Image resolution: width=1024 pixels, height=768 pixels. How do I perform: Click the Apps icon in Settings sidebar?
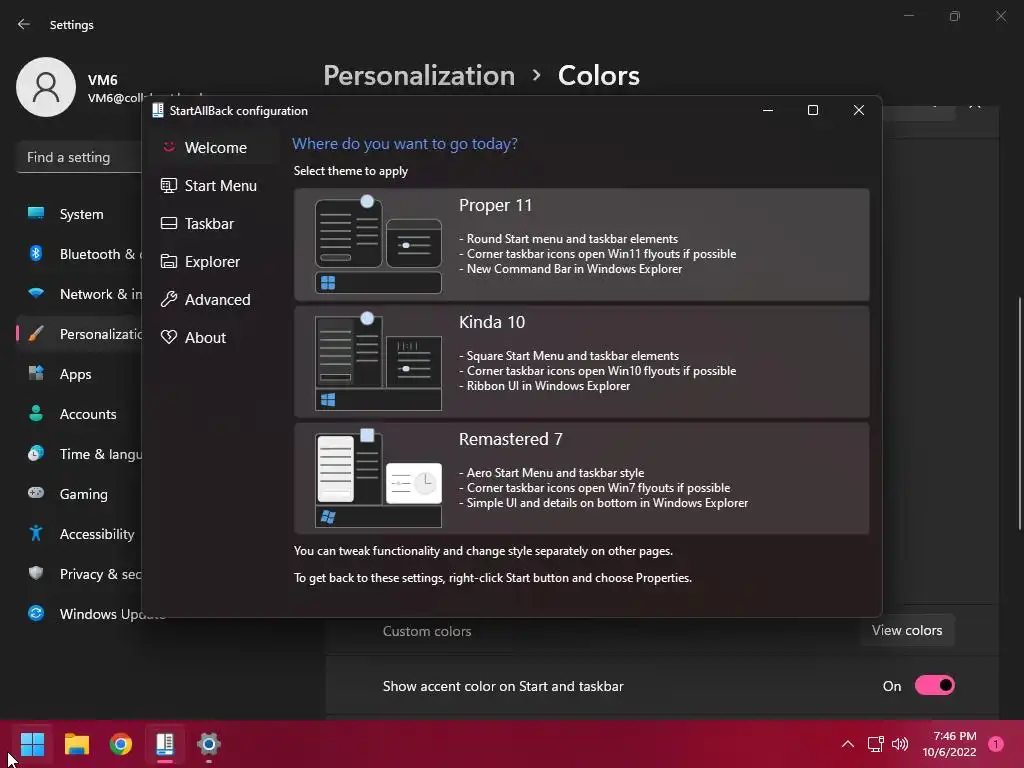36,373
